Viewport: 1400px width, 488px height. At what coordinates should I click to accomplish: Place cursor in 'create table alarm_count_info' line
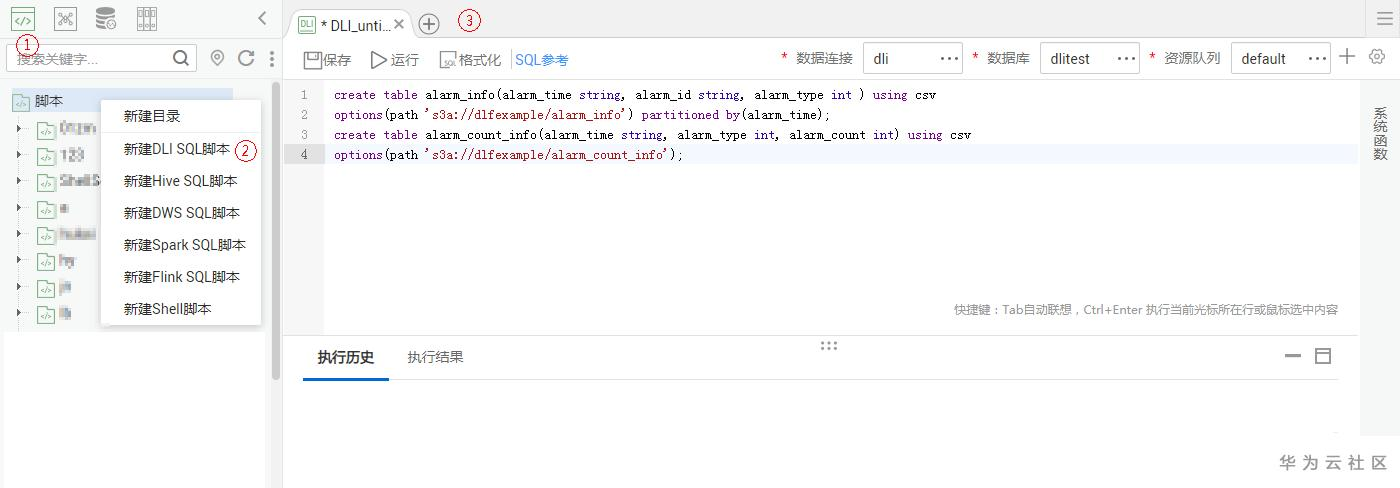[652, 135]
